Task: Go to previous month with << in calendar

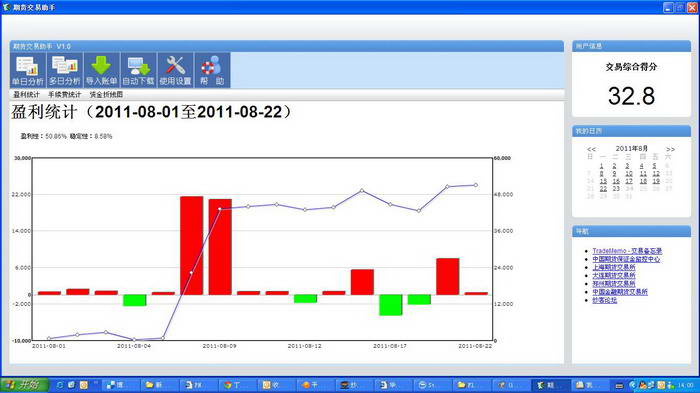Action: pos(591,149)
